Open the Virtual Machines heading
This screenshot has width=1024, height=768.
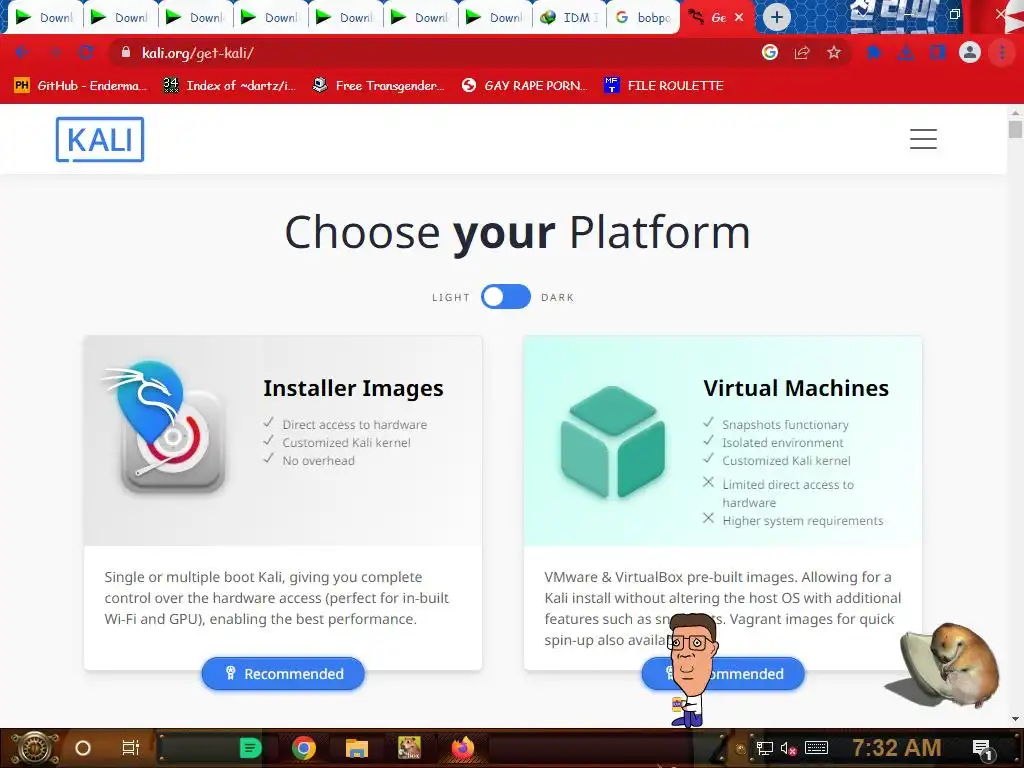click(x=795, y=388)
